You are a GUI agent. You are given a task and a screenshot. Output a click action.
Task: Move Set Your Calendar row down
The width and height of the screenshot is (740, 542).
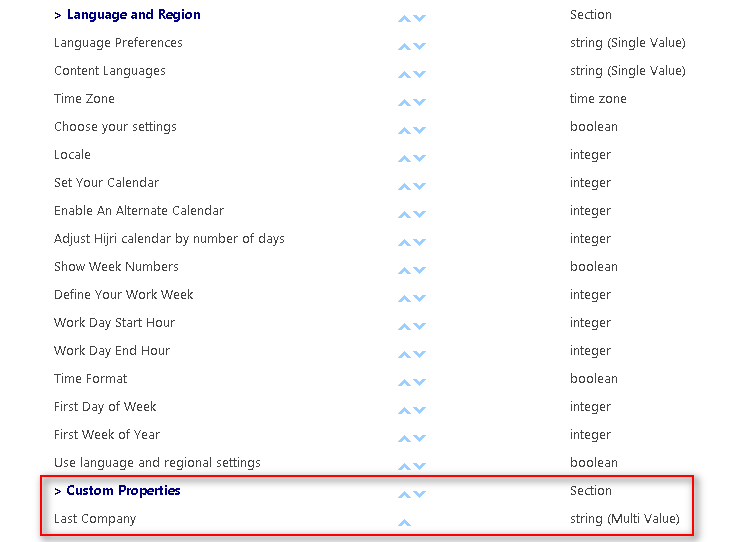click(x=419, y=186)
